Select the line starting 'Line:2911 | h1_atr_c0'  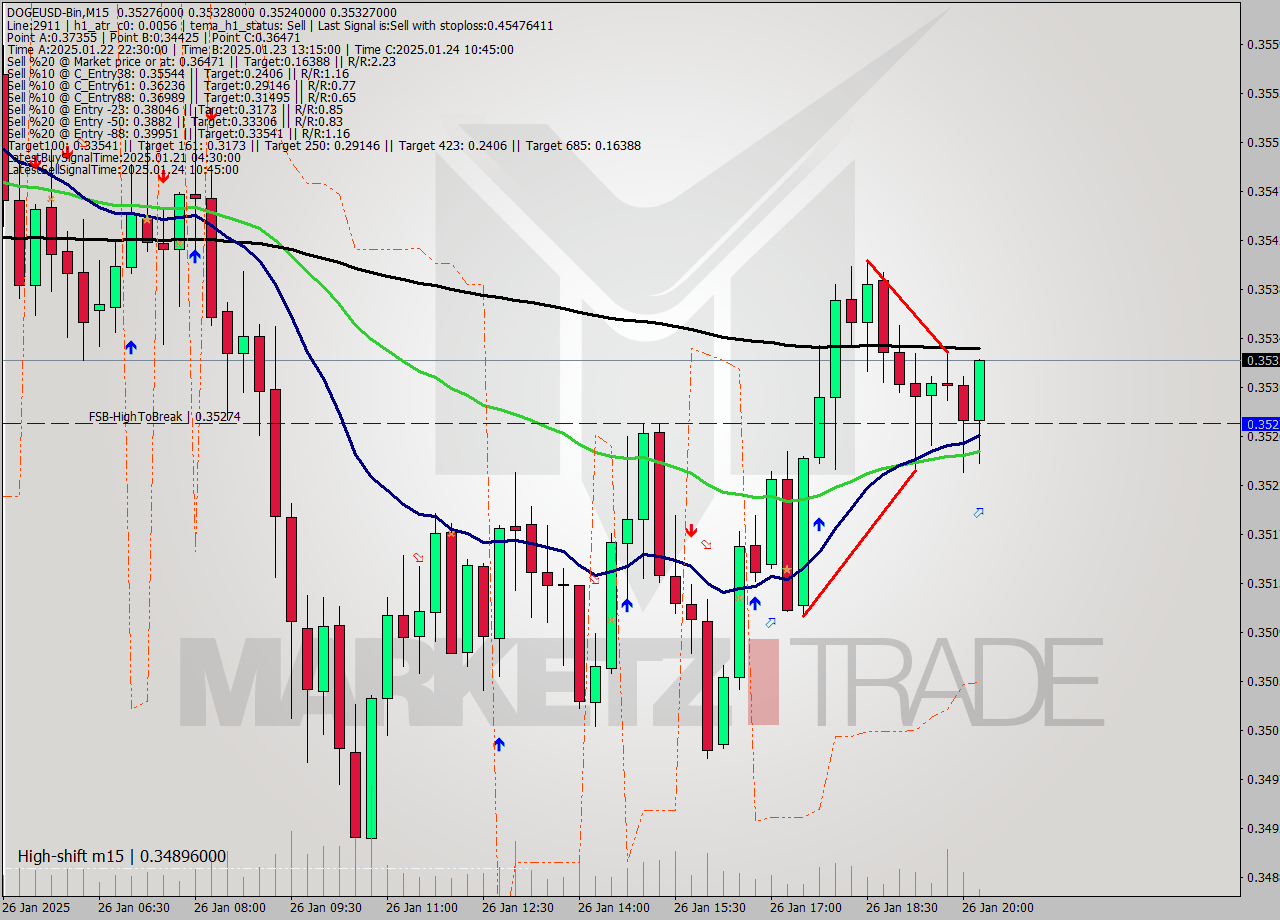pyautogui.click(x=279, y=25)
